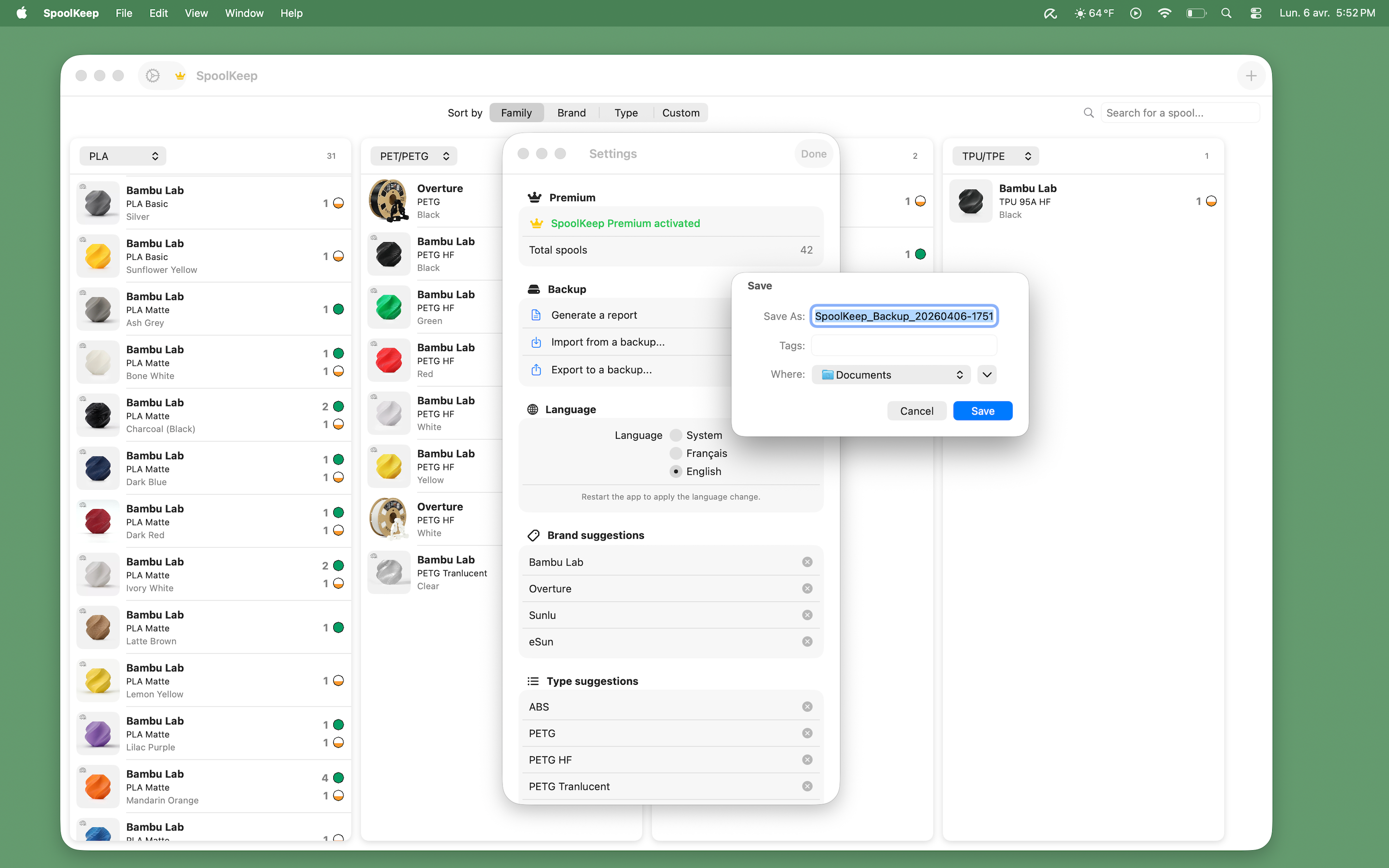Open the View menu
1389x868 pixels.
click(x=196, y=13)
